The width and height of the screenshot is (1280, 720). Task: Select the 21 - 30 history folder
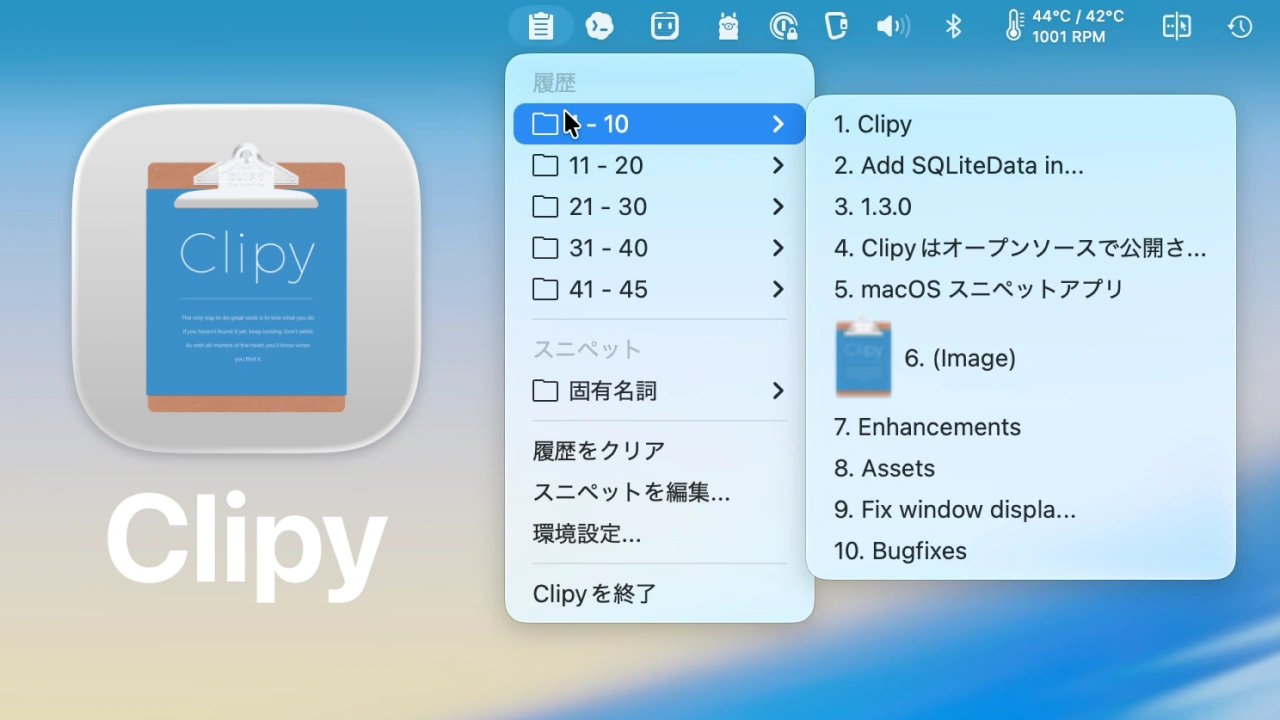tap(659, 207)
